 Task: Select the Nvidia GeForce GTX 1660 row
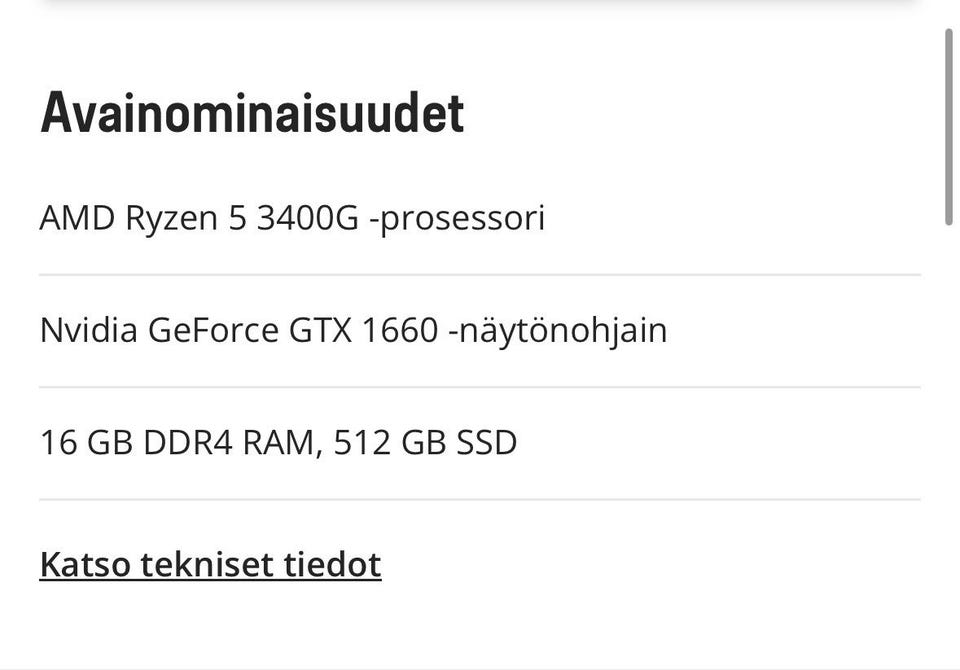pos(353,330)
